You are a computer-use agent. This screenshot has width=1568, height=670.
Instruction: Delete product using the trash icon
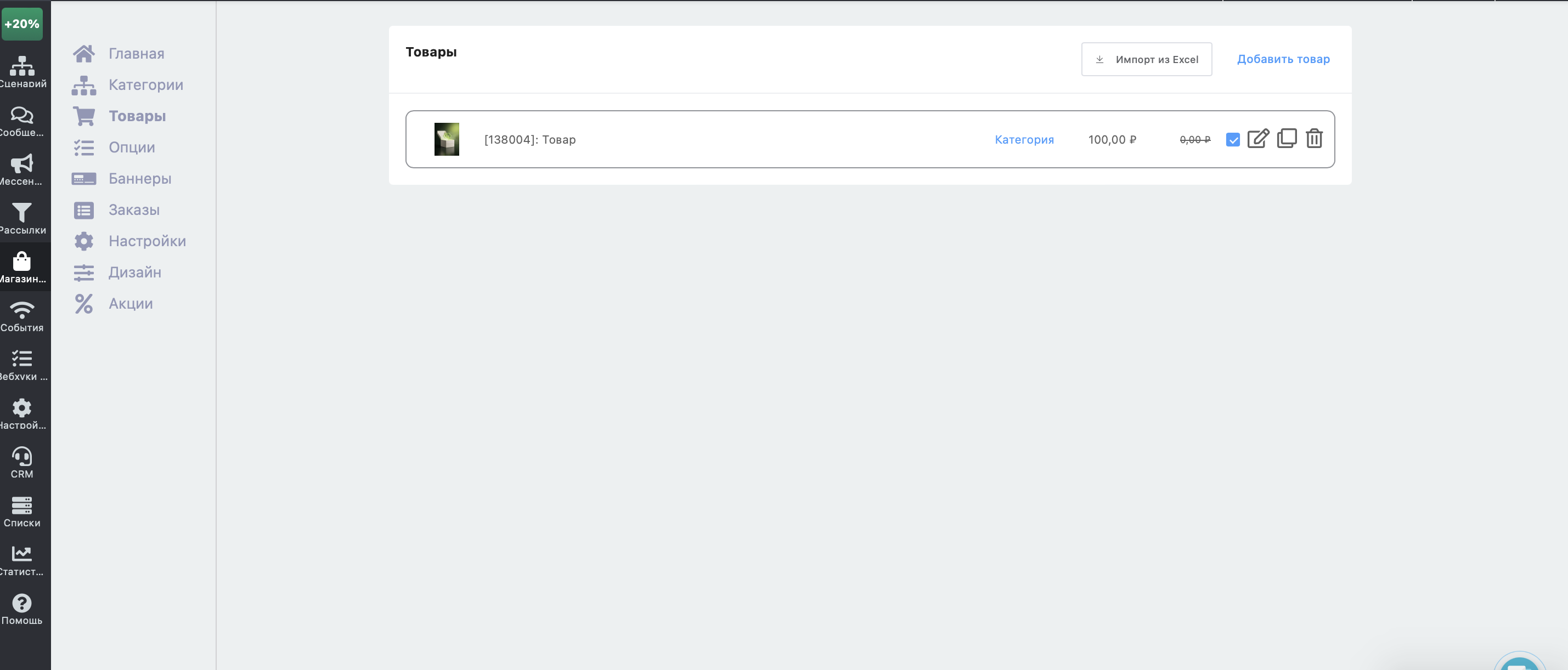coord(1313,138)
